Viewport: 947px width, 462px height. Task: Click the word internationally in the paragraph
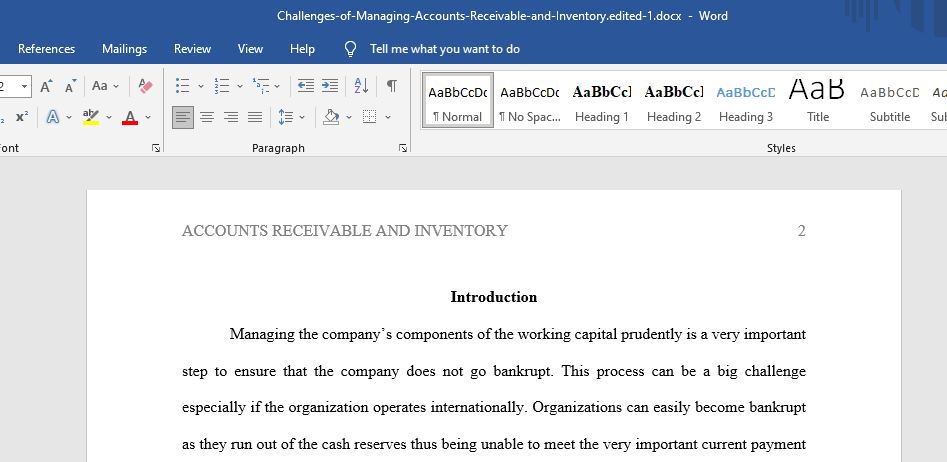point(478,408)
